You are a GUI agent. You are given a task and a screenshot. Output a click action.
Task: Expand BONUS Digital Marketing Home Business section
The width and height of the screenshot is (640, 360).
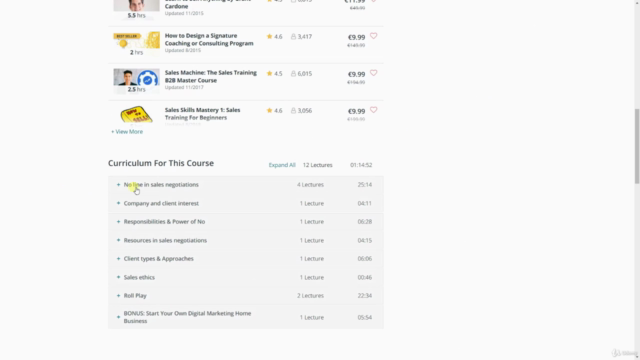[x=246, y=317]
